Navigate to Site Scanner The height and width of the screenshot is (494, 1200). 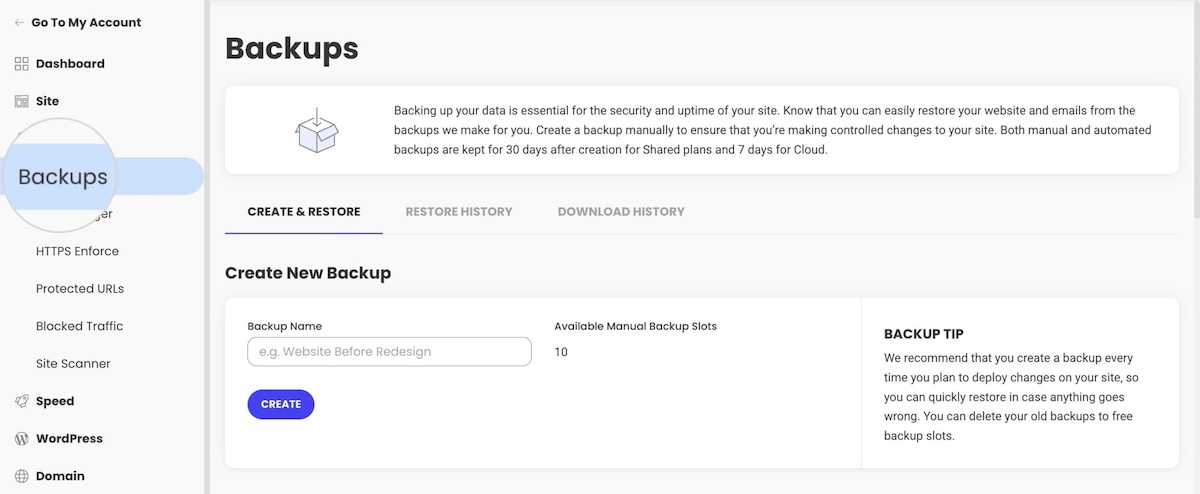pyautogui.click(x=73, y=364)
